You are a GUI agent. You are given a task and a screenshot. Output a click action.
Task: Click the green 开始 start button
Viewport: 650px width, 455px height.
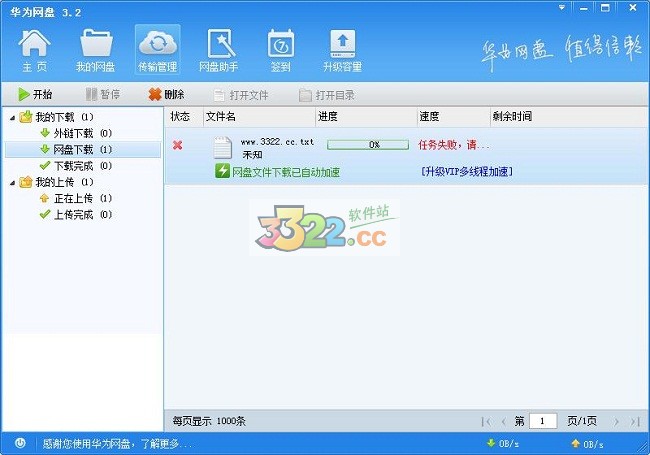[x=35, y=94]
